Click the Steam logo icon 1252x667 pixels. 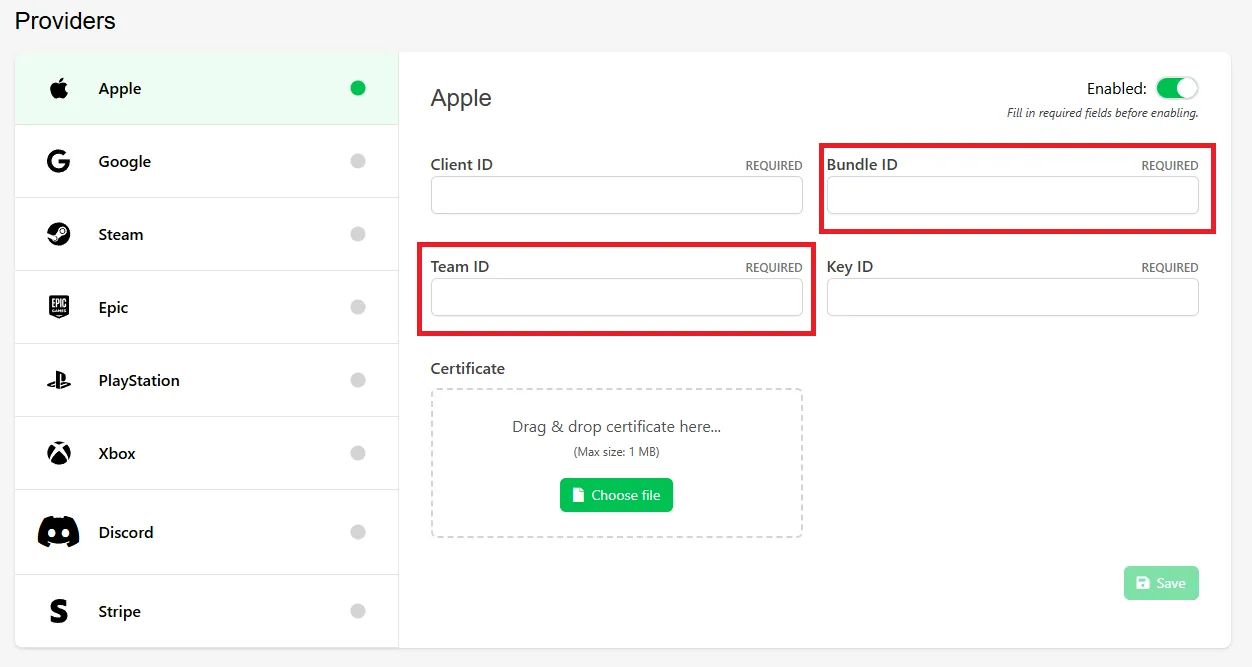point(59,234)
